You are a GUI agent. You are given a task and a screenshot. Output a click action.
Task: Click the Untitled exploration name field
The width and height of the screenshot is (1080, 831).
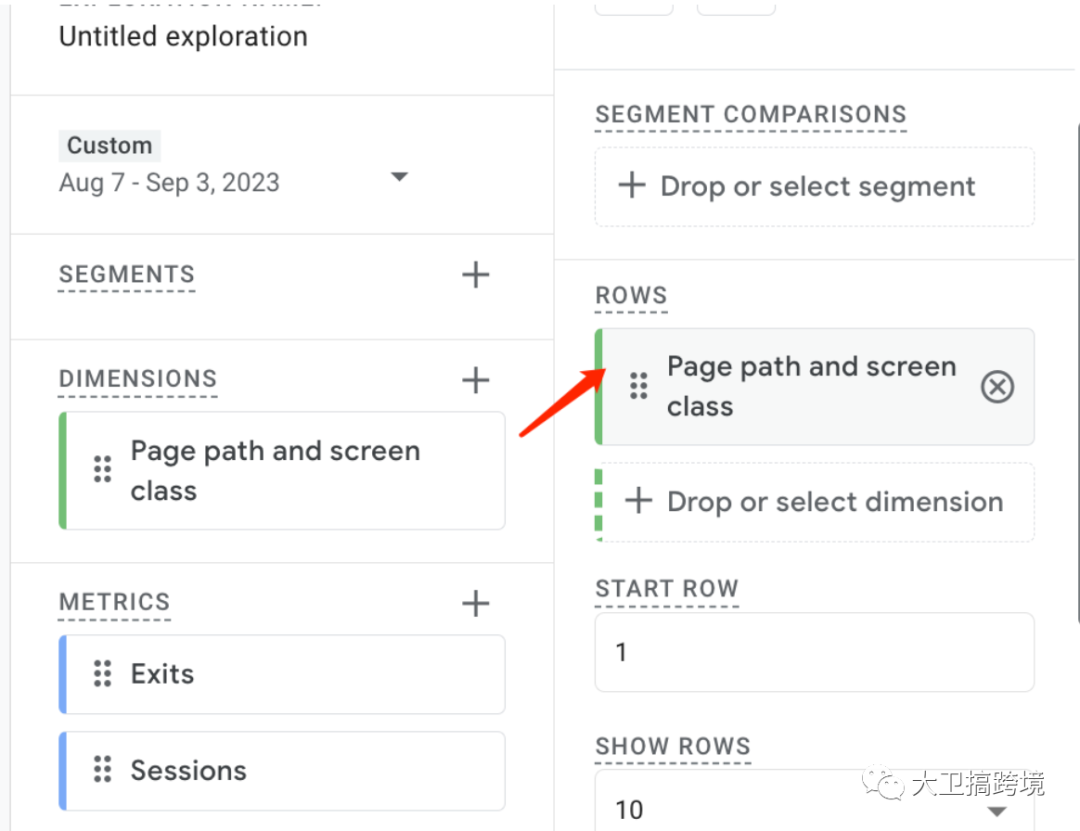(x=183, y=37)
